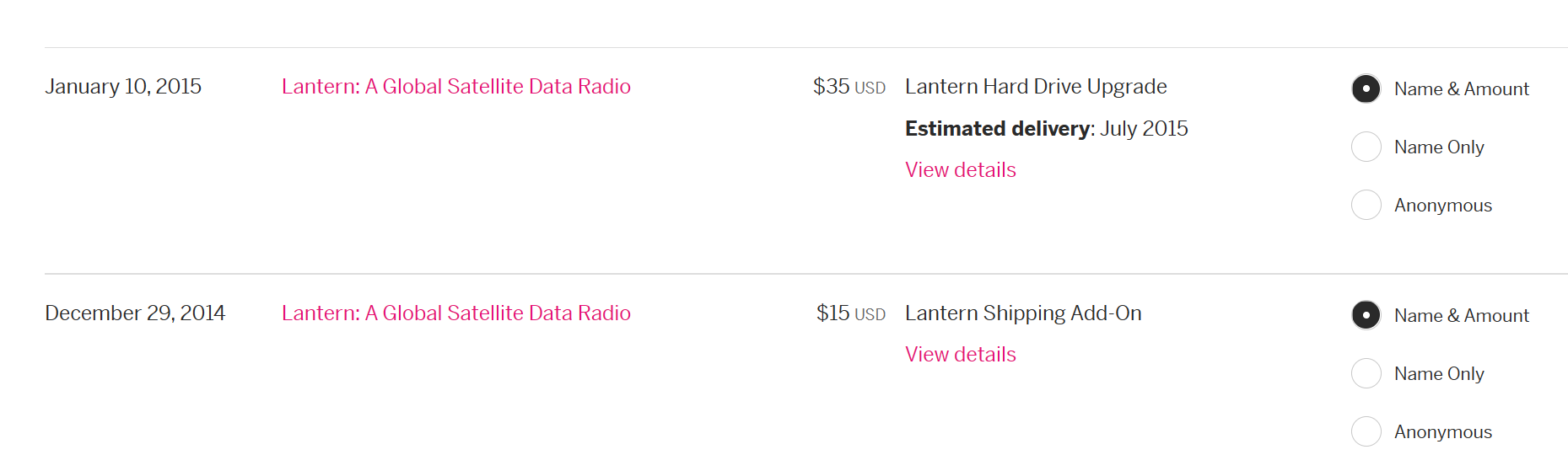Click the December 29, 2014 date text
The height and width of the screenshot is (471, 1568).
135,313
